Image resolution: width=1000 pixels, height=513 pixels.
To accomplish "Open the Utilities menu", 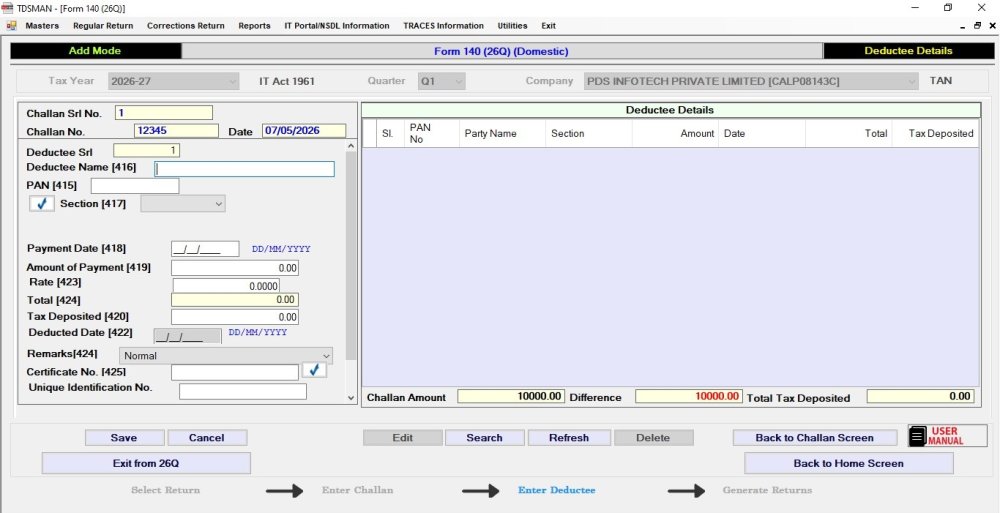I will (512, 26).
